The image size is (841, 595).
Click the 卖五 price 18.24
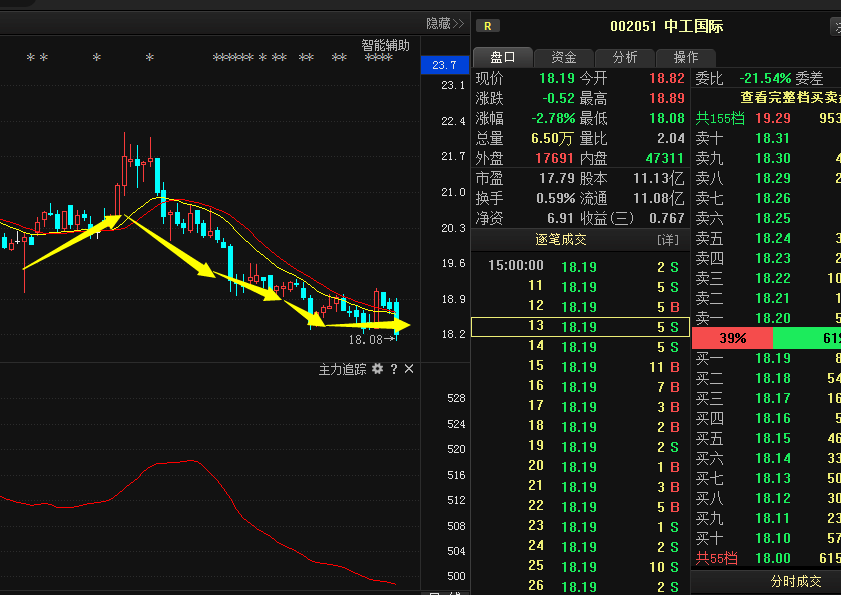point(772,238)
